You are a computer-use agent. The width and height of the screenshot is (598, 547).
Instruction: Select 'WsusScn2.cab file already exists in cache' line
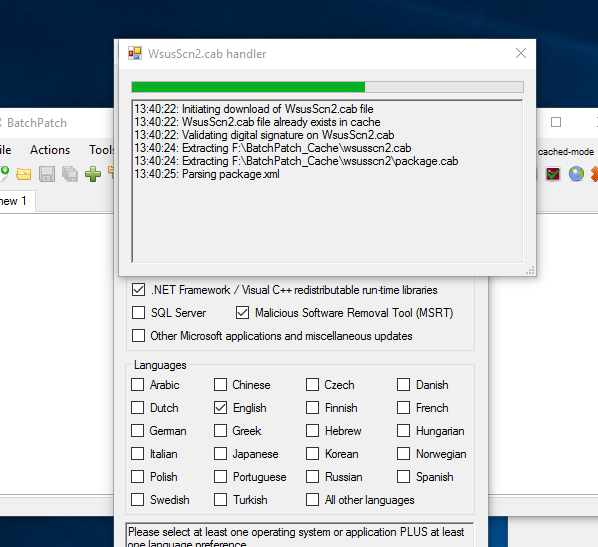tap(257, 122)
